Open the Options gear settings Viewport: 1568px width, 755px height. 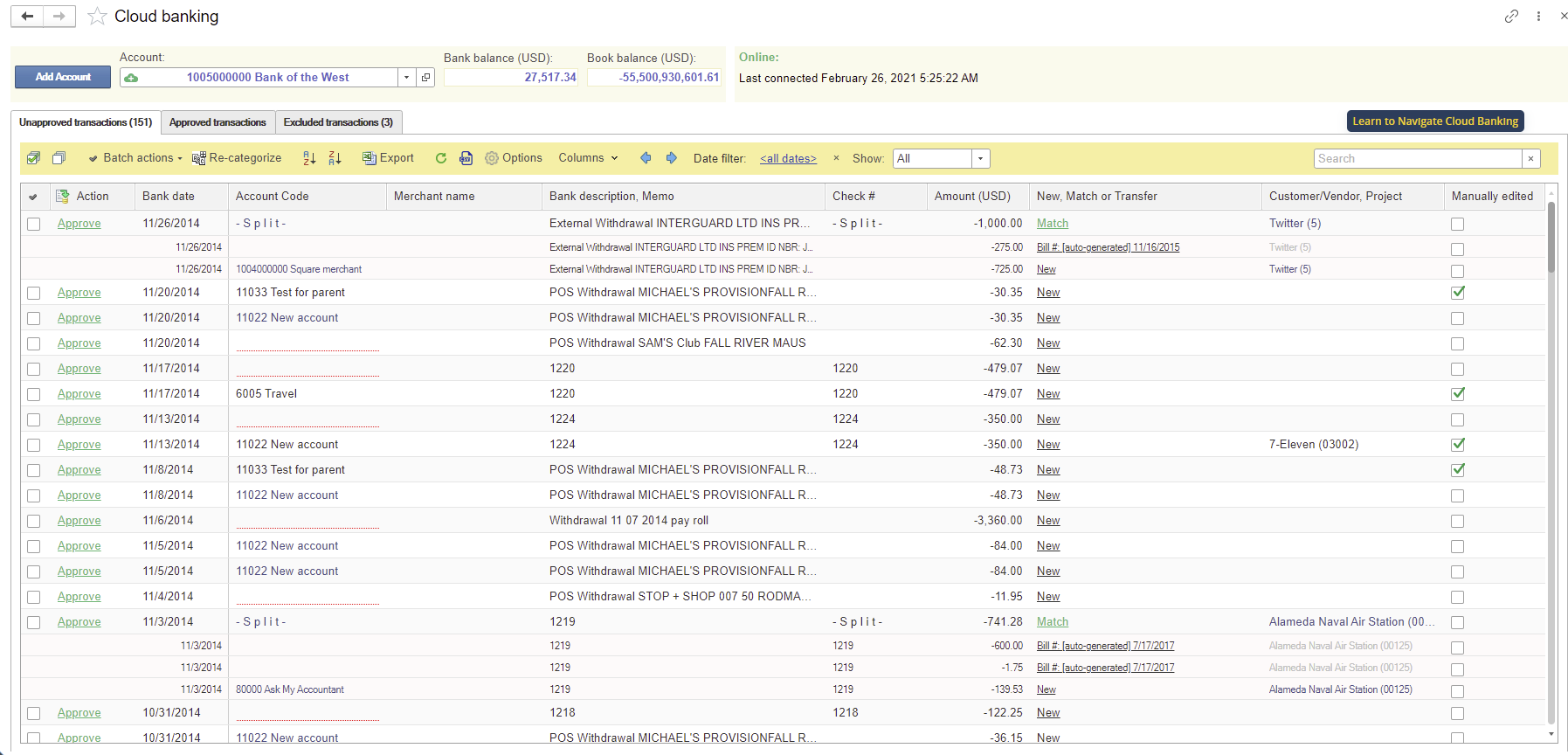point(514,158)
